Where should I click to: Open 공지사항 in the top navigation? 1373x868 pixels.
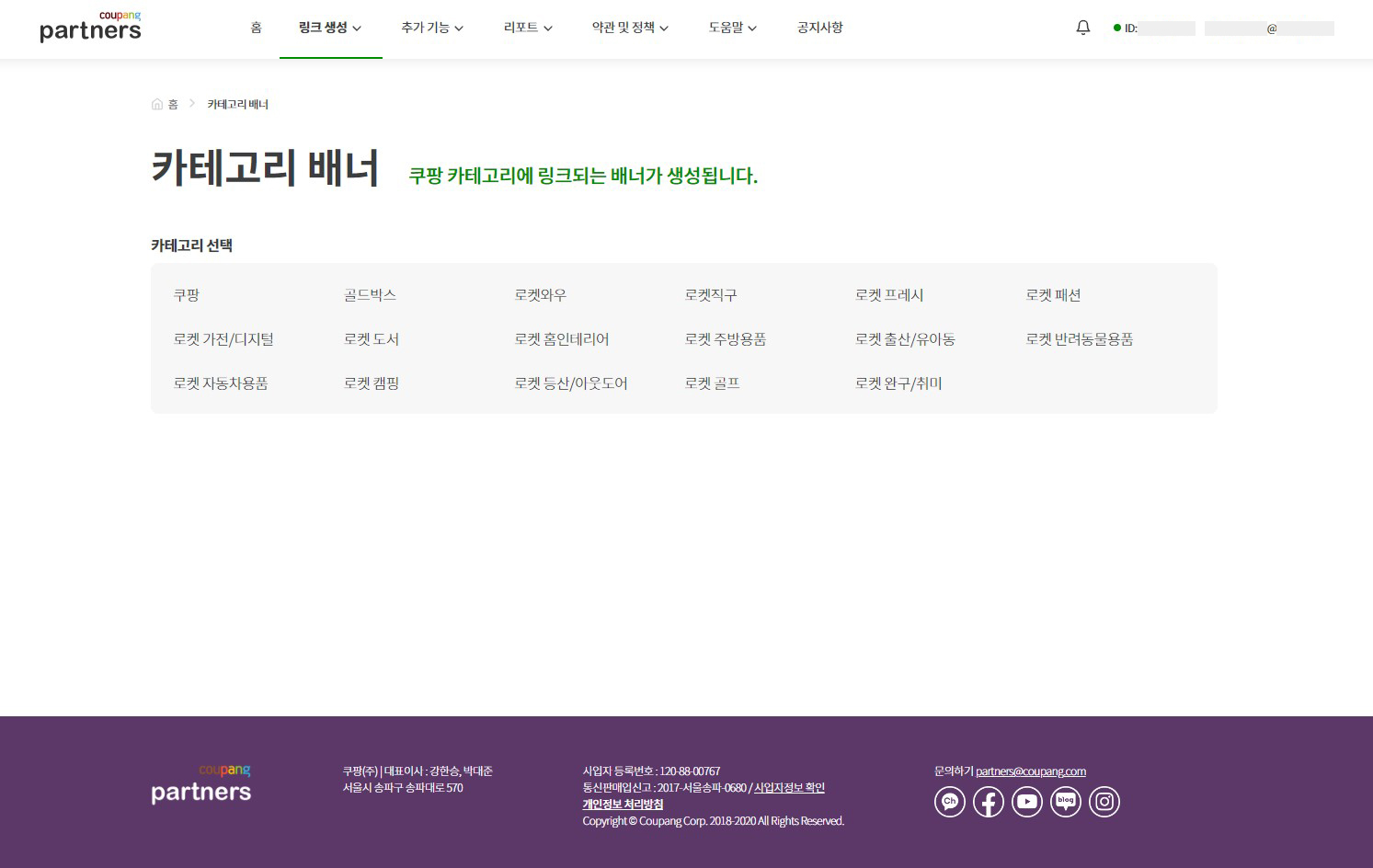(x=820, y=28)
